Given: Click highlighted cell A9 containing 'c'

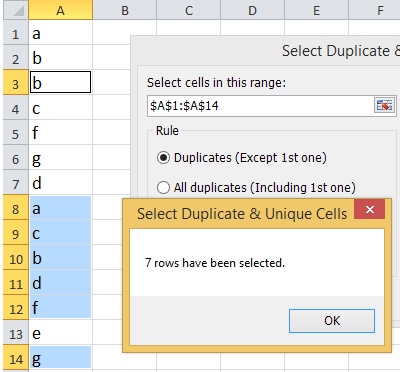Looking at the screenshot, I should (60, 232).
